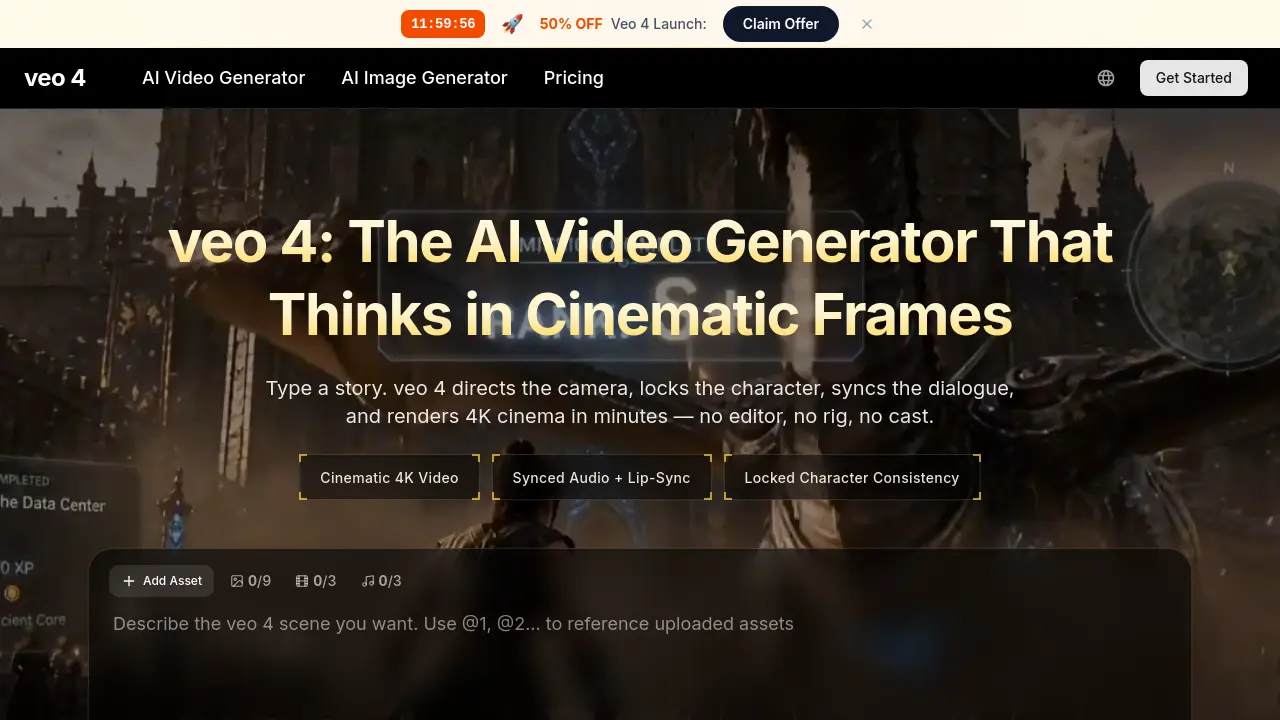The image size is (1280, 720).
Task: Click the countdown timer badge
Action: [x=443, y=24]
